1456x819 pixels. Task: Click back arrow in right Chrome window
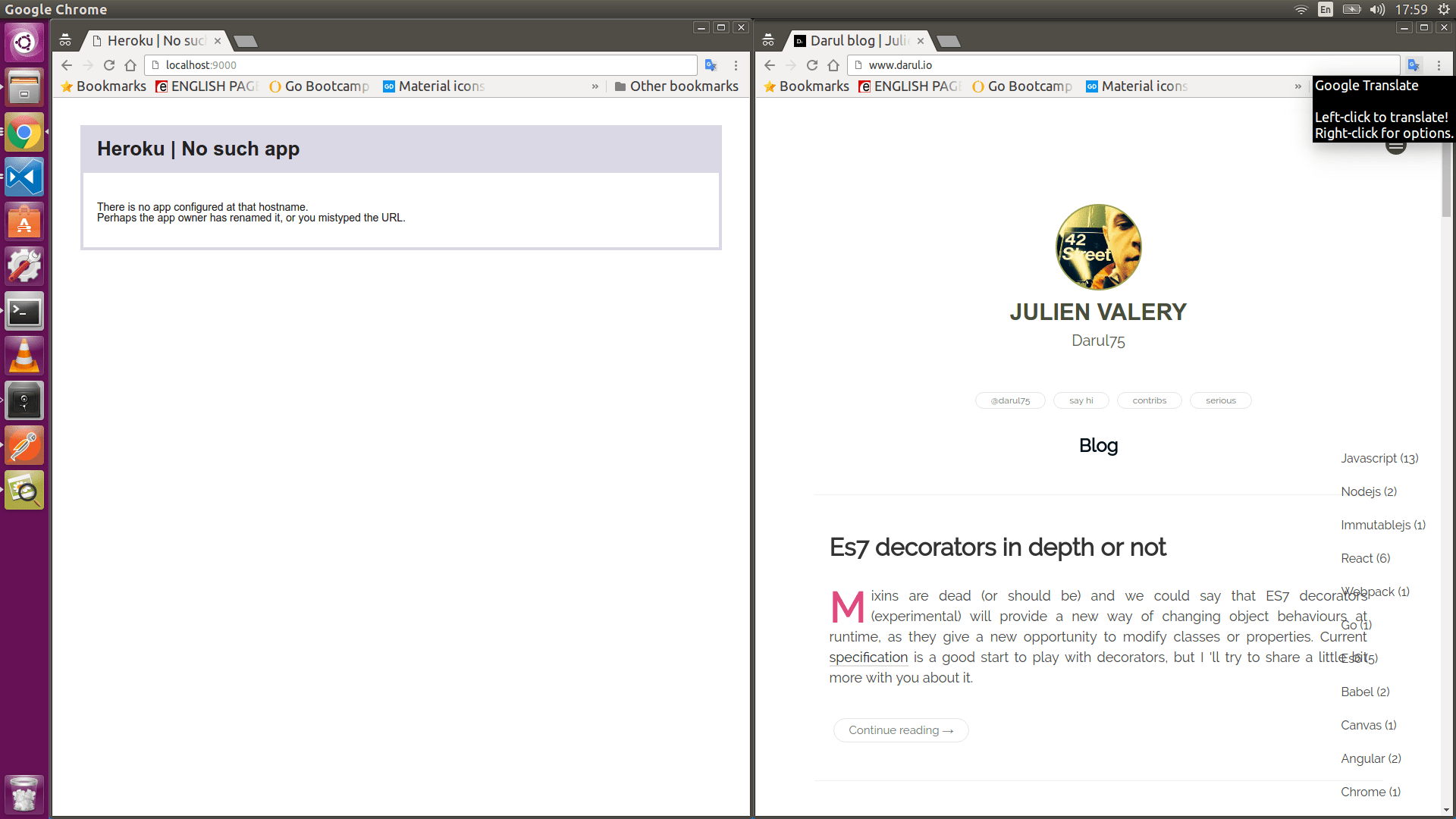[x=770, y=65]
